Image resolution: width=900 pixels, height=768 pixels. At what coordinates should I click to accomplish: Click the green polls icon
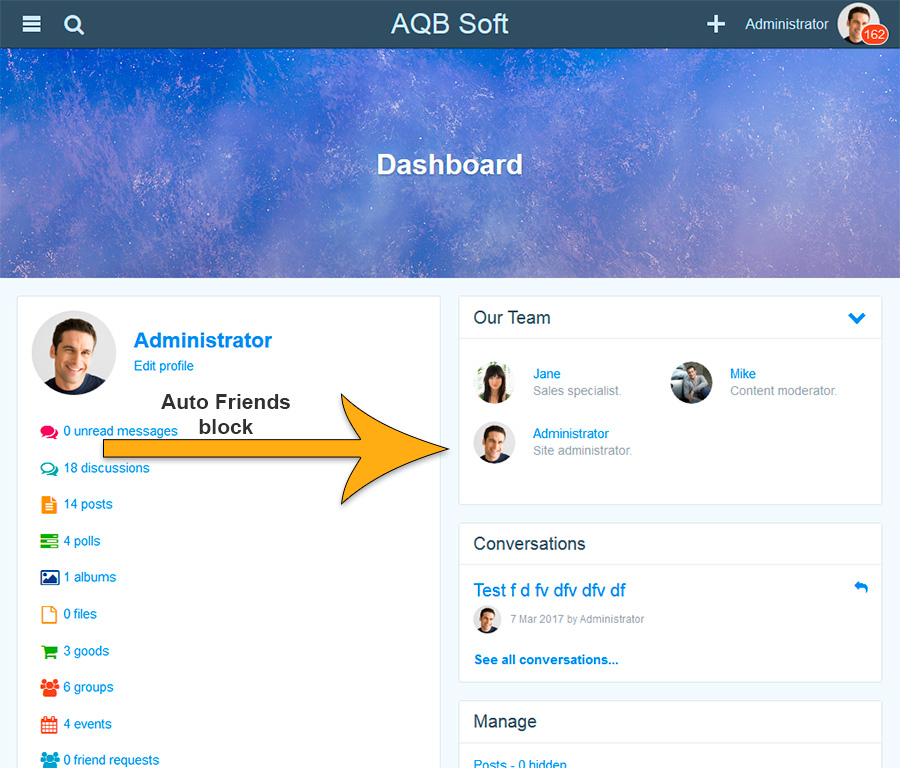(49, 541)
